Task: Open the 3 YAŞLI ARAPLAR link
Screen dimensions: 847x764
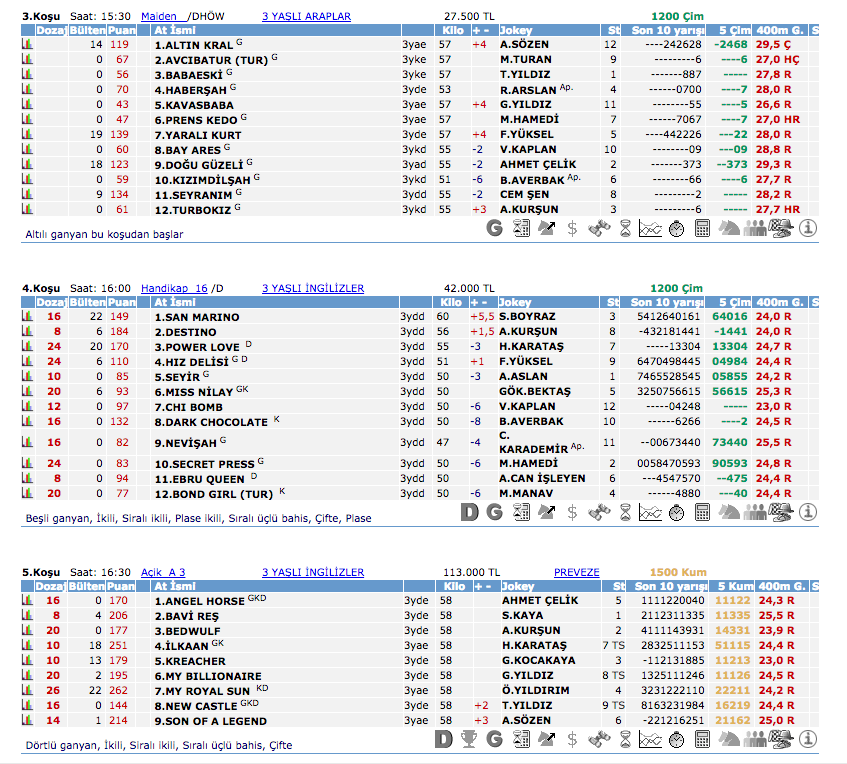Action: point(306,17)
